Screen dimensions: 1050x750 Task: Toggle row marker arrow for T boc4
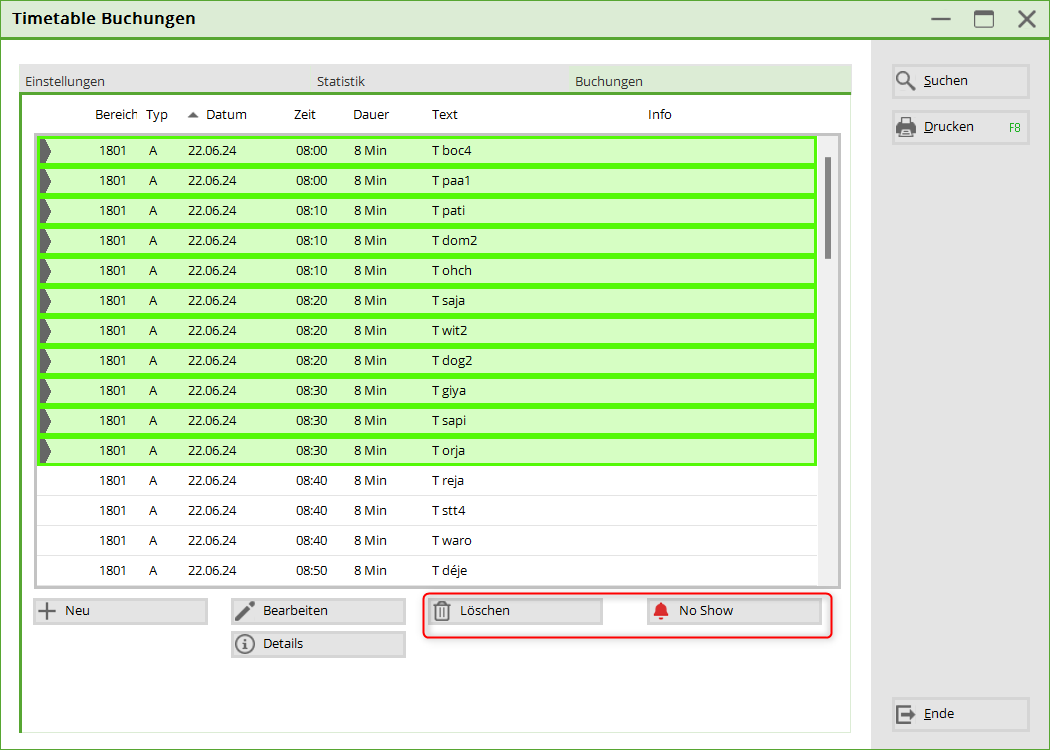coord(45,151)
